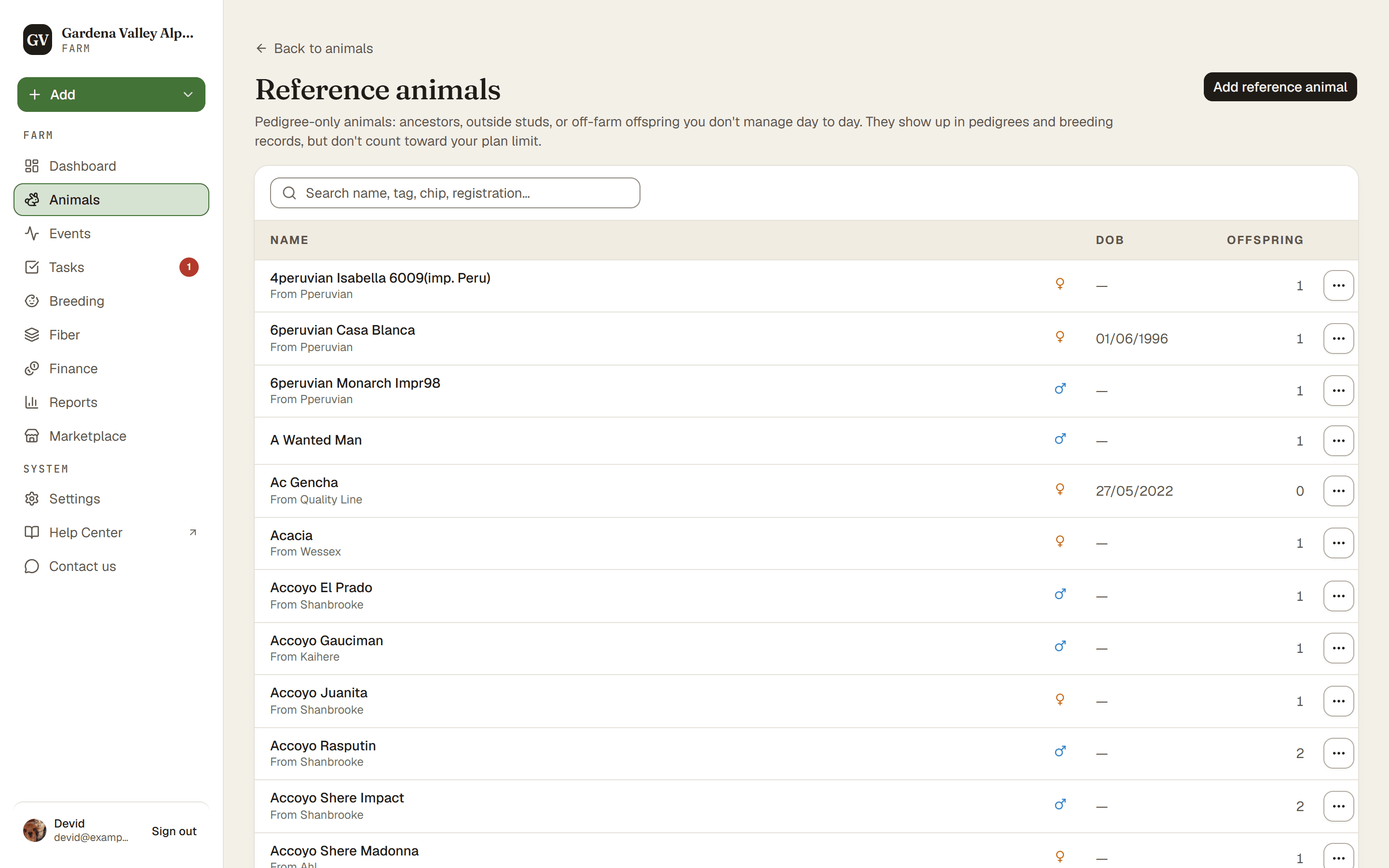Click Sign out
Viewport: 1389px width, 868px height.
(x=174, y=831)
